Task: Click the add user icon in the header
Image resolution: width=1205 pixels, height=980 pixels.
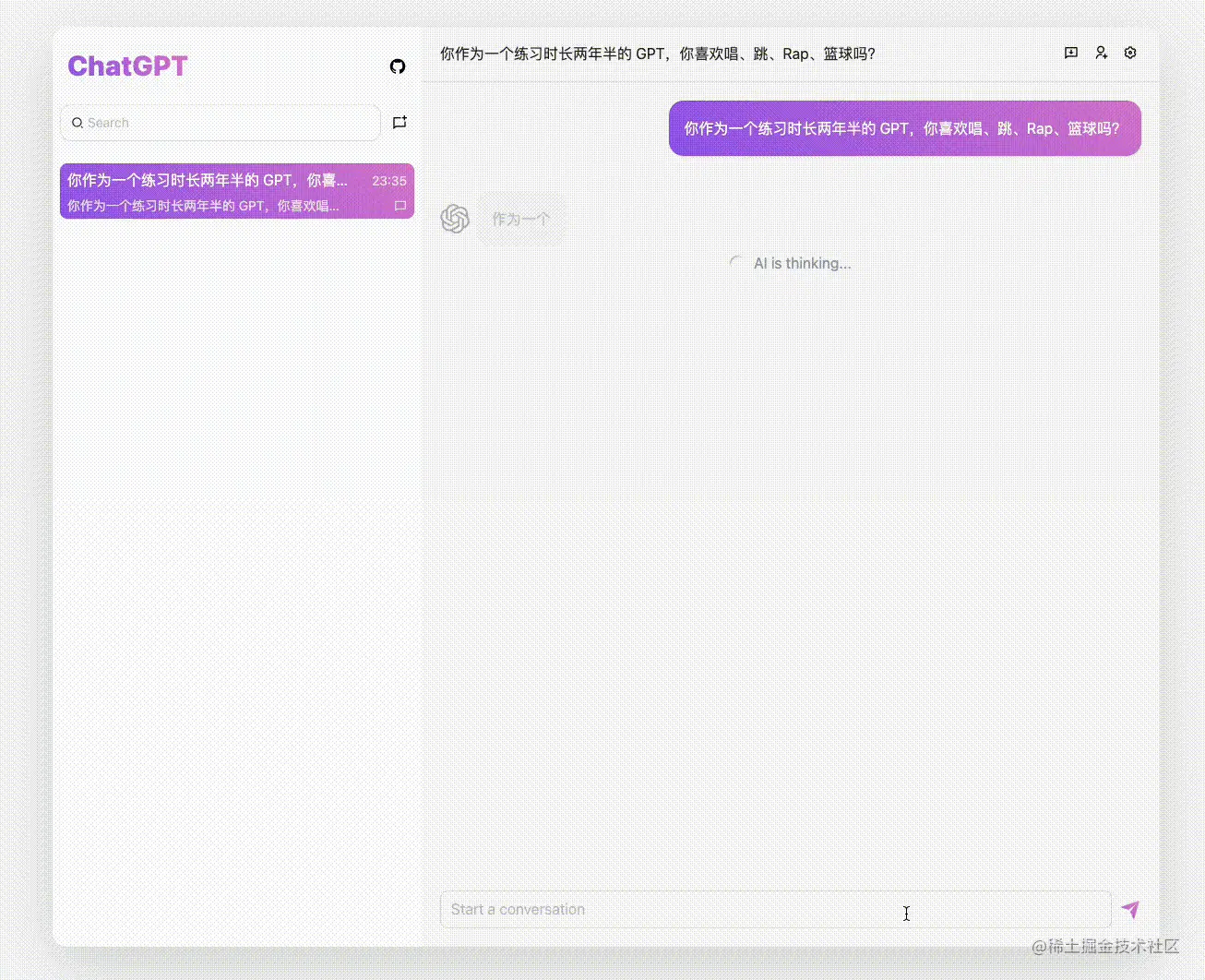Action: 1101,54
